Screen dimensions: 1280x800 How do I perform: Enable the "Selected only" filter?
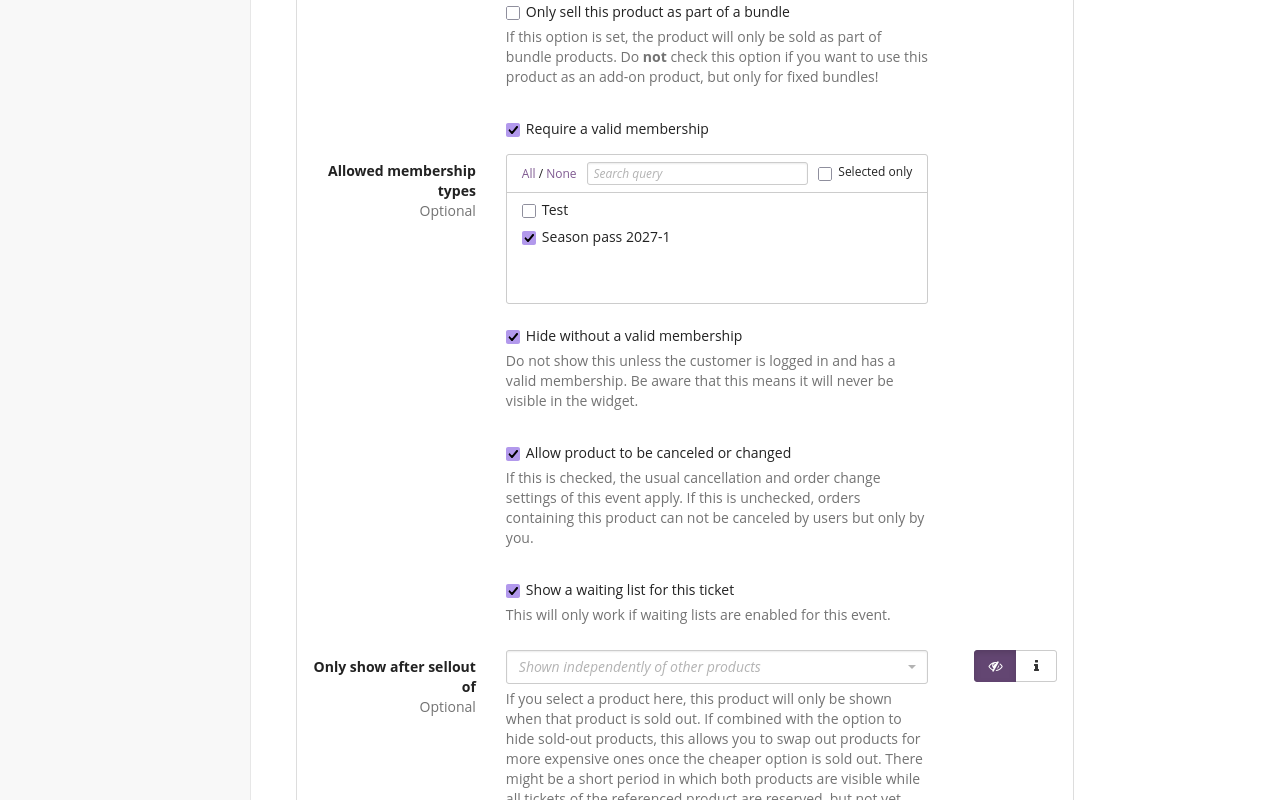tap(825, 174)
